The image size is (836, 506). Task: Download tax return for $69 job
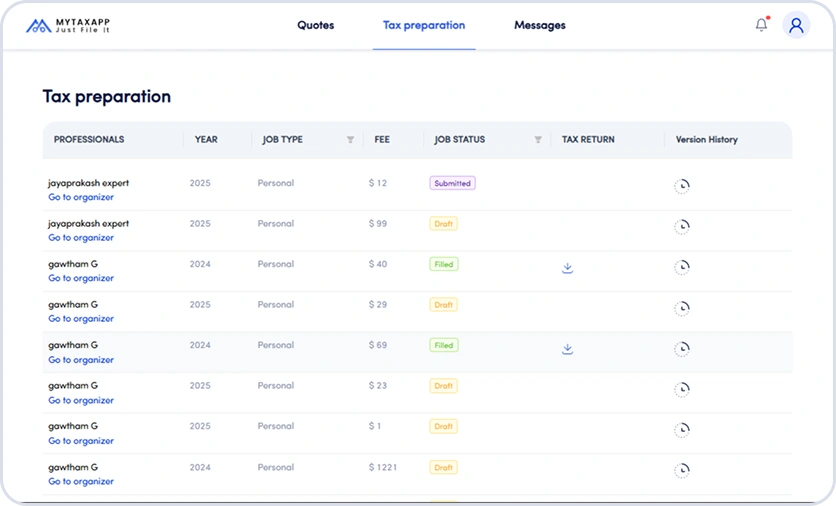coord(567,349)
